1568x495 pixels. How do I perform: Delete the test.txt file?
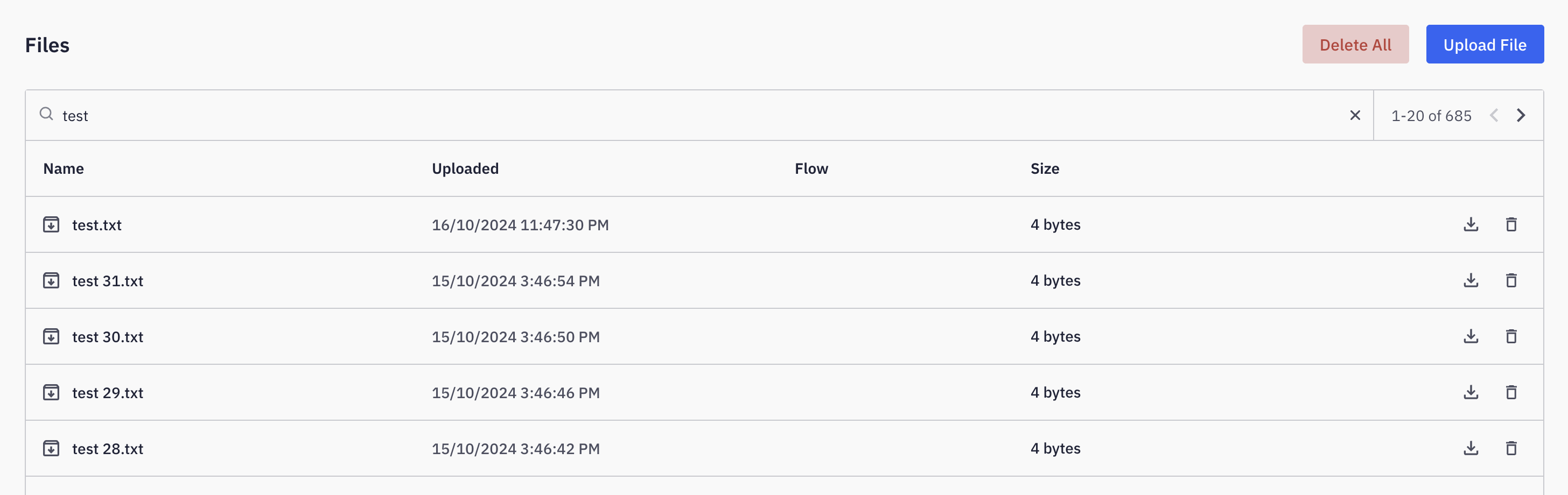pos(1511,224)
